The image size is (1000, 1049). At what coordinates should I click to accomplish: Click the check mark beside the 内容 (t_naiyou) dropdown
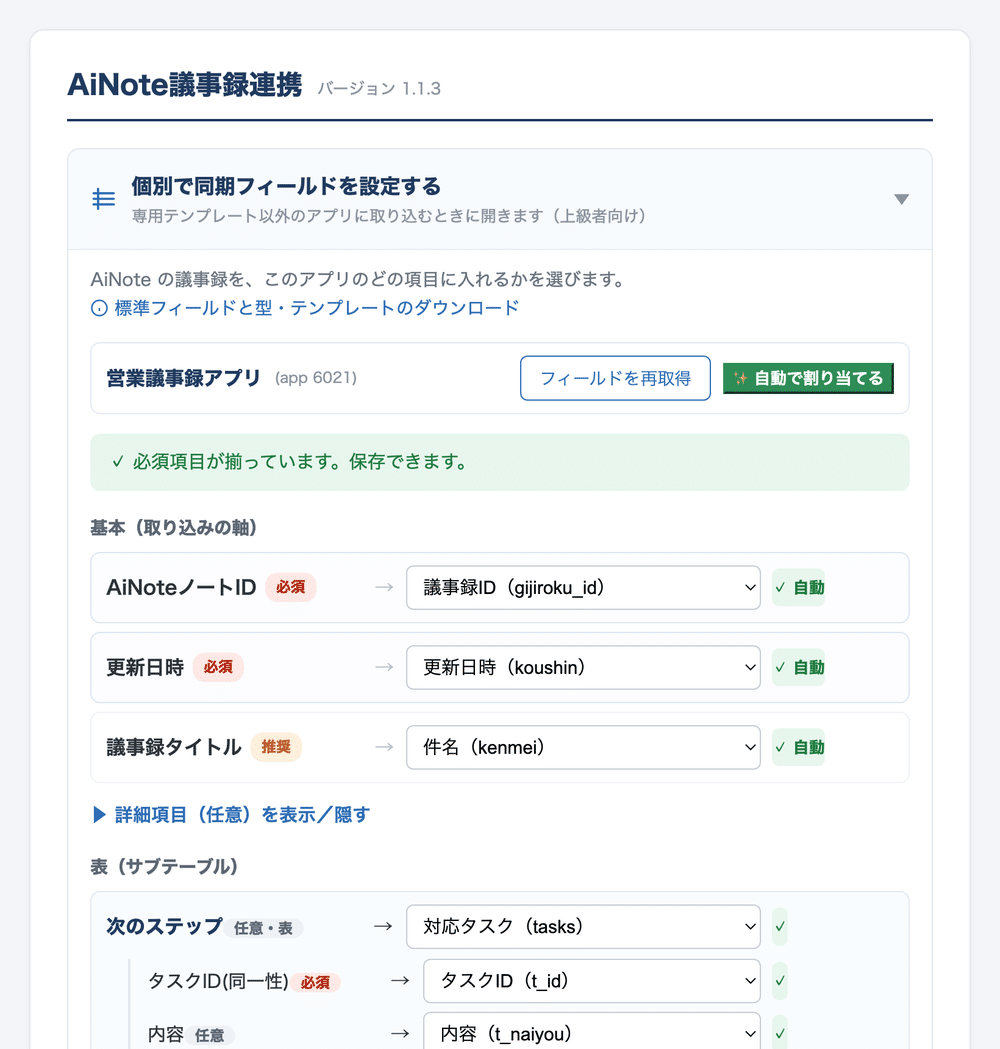click(x=779, y=1034)
